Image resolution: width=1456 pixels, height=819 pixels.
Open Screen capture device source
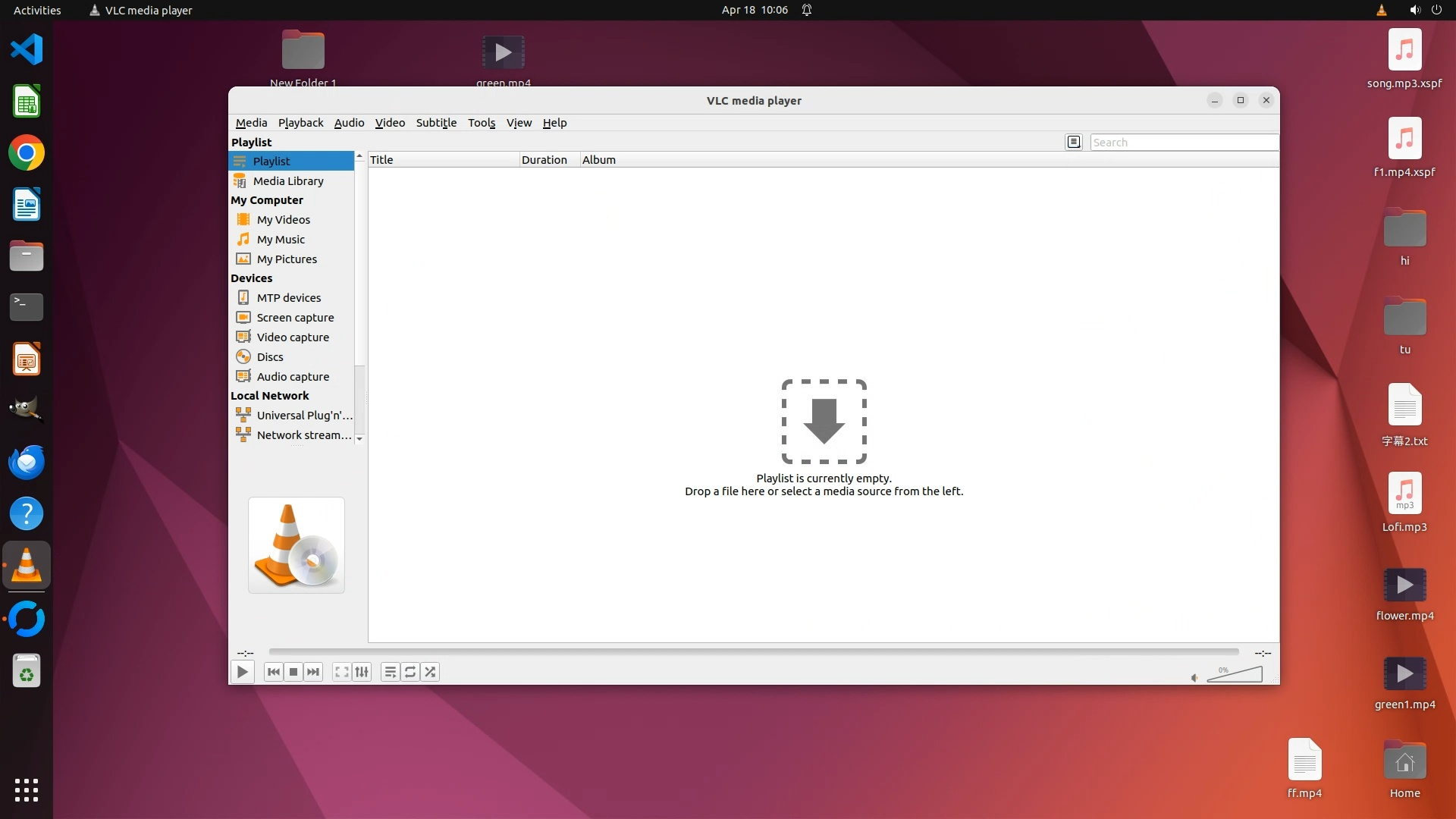click(295, 318)
